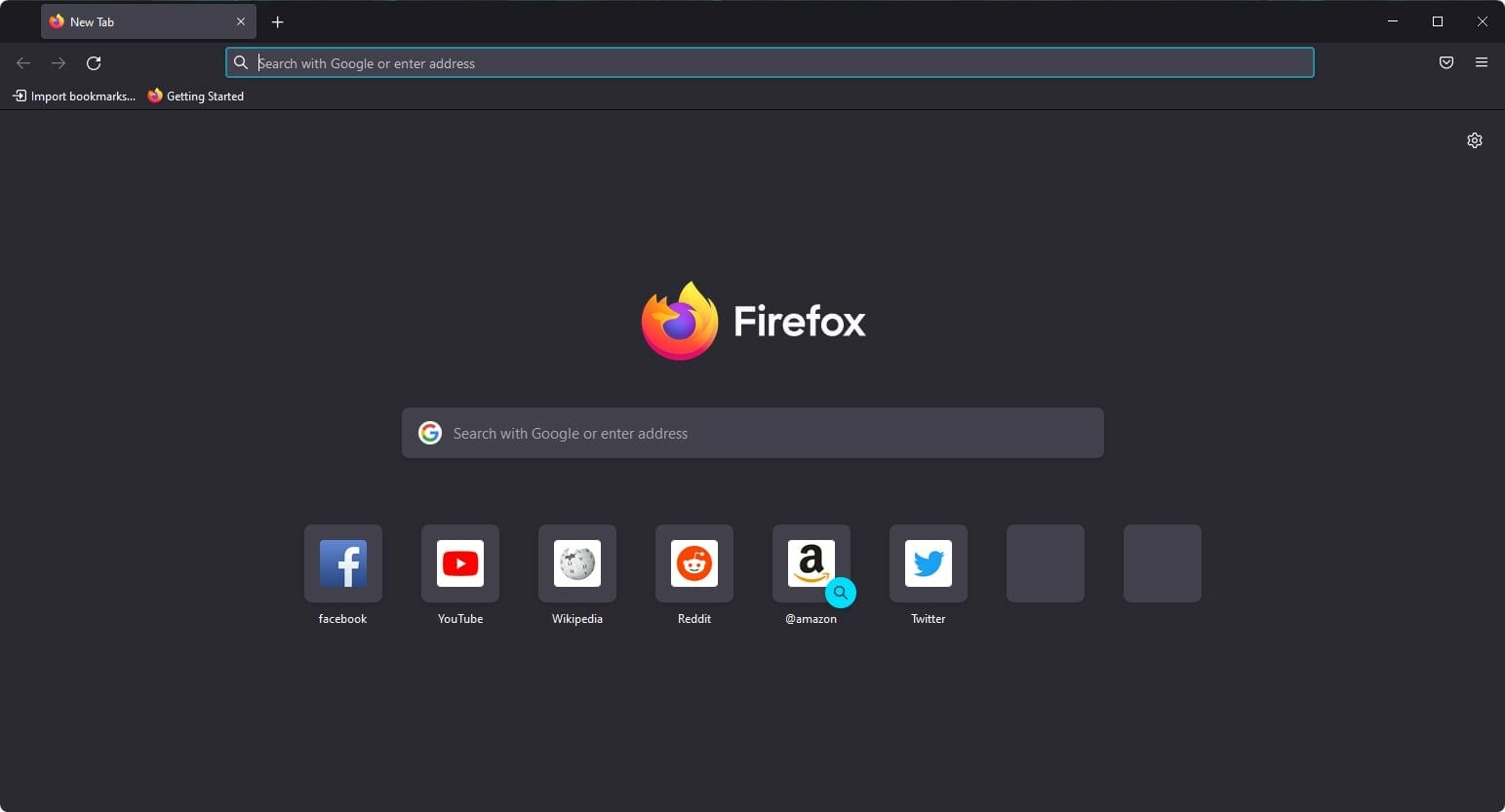This screenshot has height=812, width=1505.
Task: Maximize the Firefox window
Action: coord(1438,21)
